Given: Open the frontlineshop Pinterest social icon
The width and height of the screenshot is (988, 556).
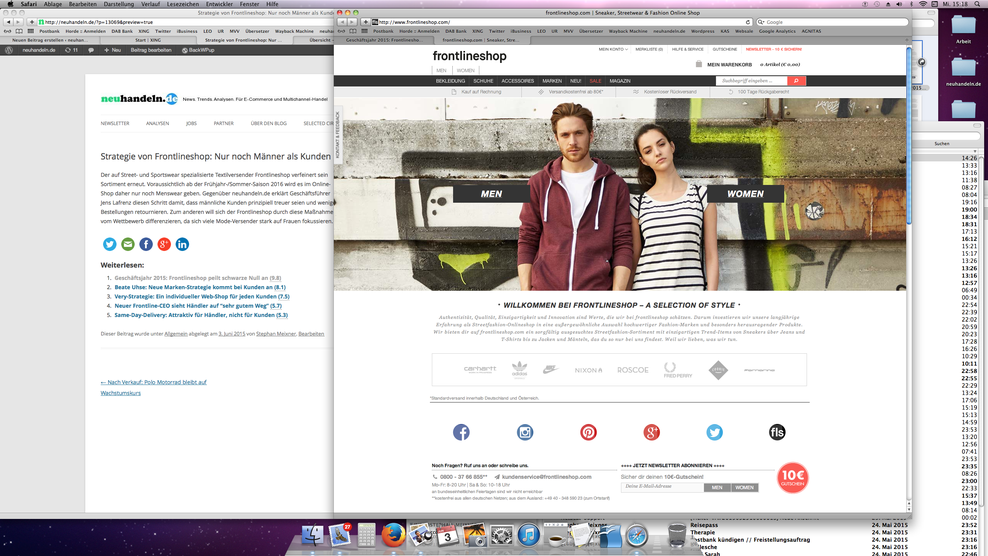Looking at the screenshot, I should pyautogui.click(x=588, y=432).
